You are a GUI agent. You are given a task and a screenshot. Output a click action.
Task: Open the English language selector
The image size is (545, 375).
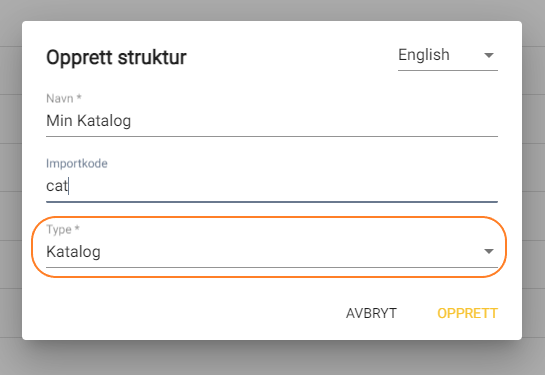coord(448,56)
